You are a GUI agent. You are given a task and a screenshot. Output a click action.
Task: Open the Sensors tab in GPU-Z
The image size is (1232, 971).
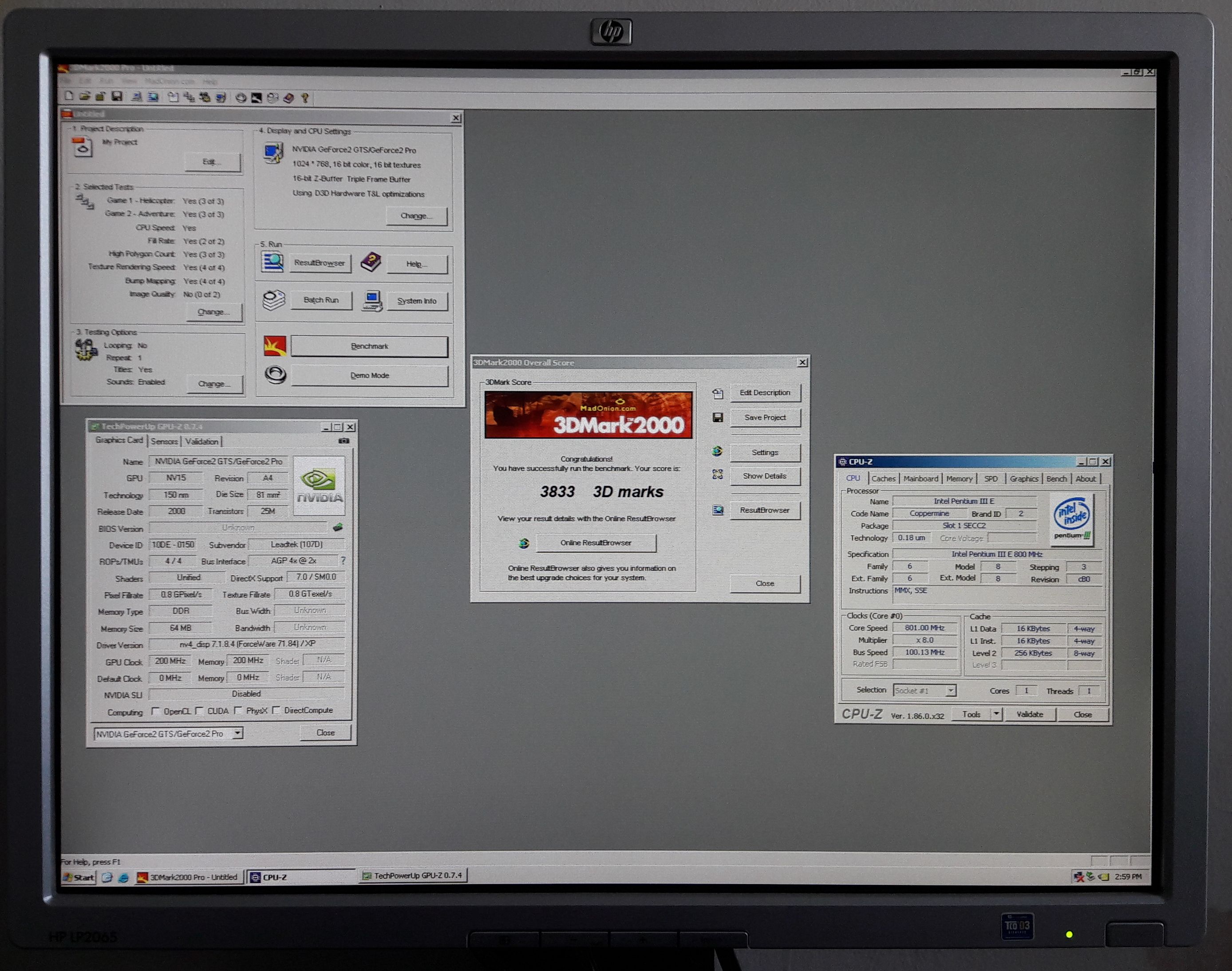pos(164,442)
